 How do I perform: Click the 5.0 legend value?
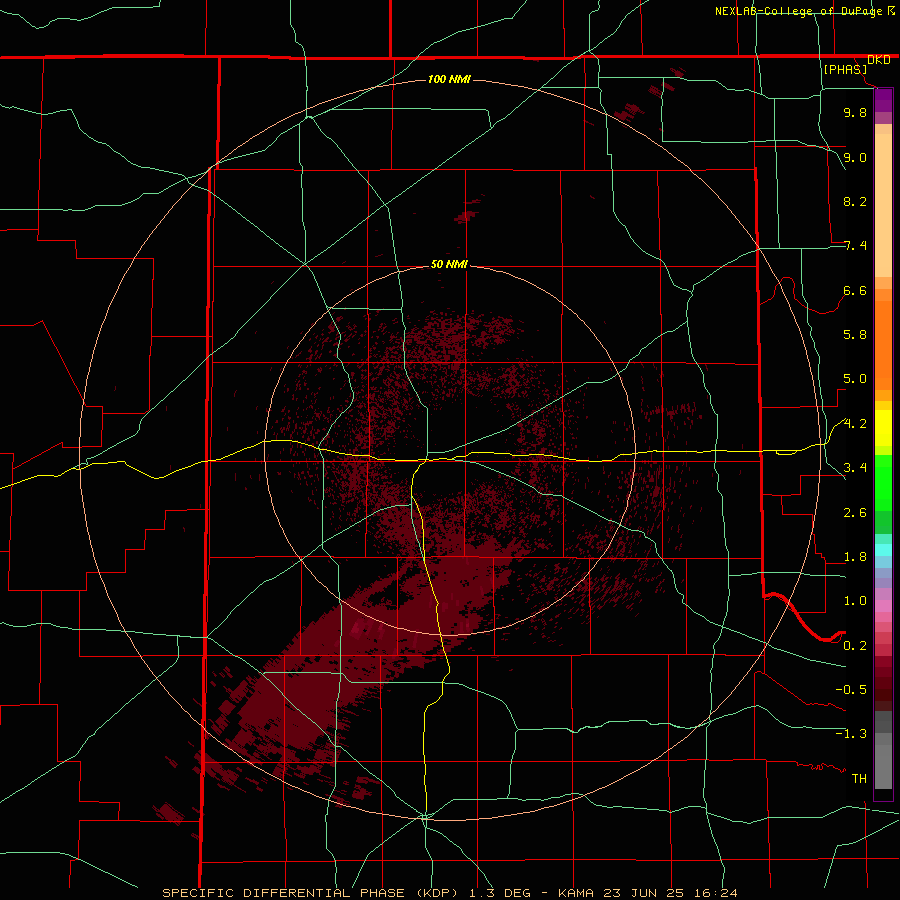[855, 379]
